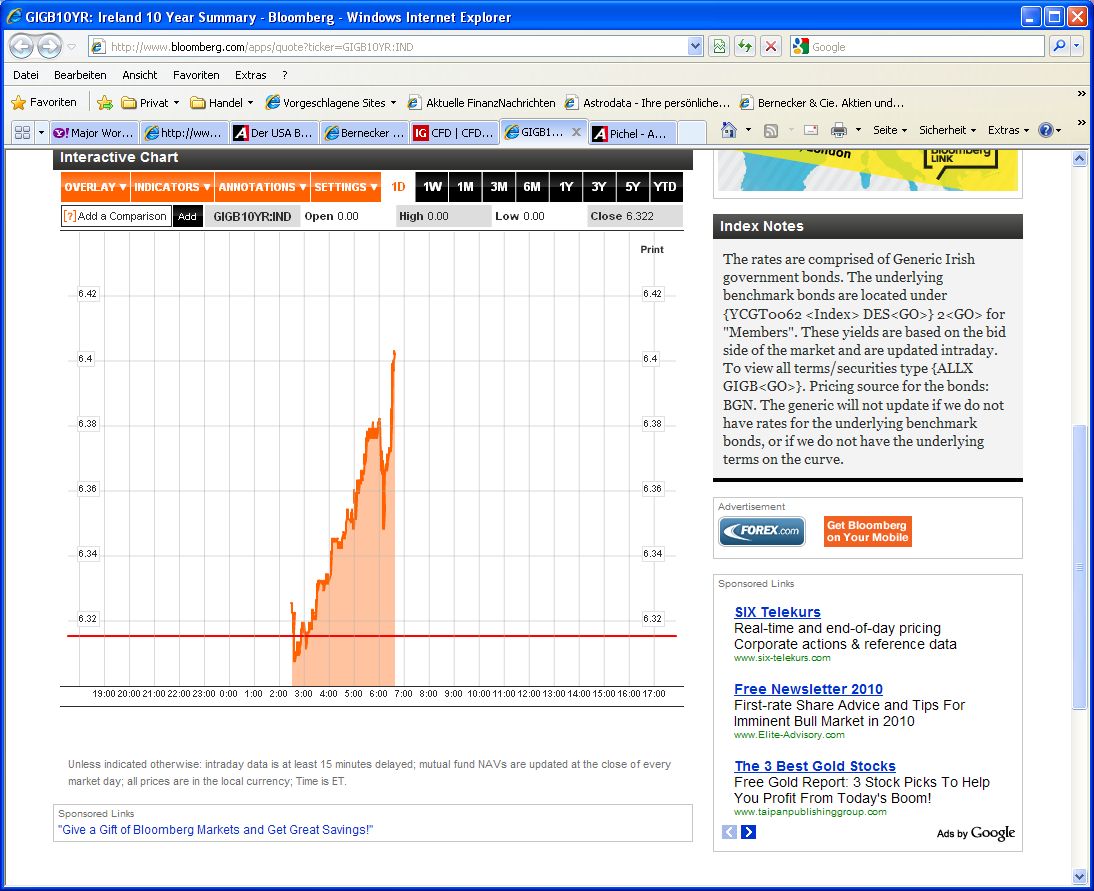Select the 1W chart range
The height and width of the screenshot is (891, 1094).
click(432, 187)
